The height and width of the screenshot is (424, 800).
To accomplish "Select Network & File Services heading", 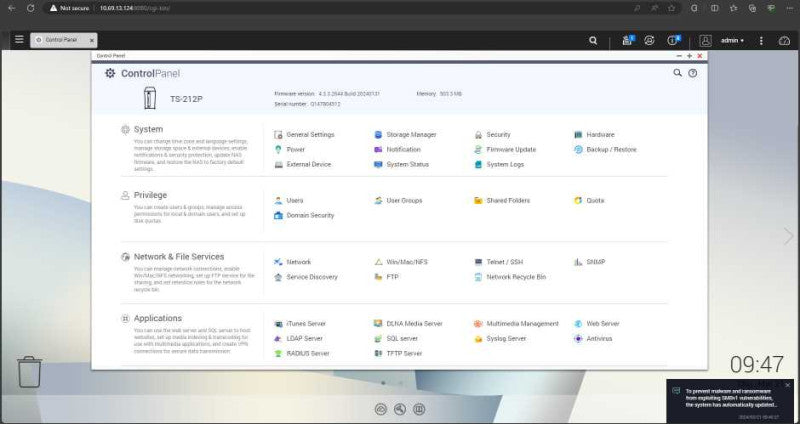I will click(179, 257).
